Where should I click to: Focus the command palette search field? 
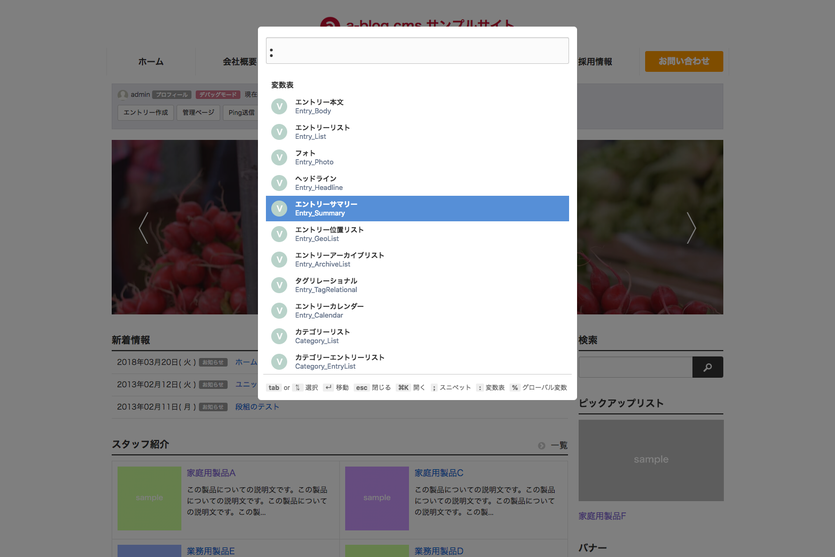click(x=418, y=51)
